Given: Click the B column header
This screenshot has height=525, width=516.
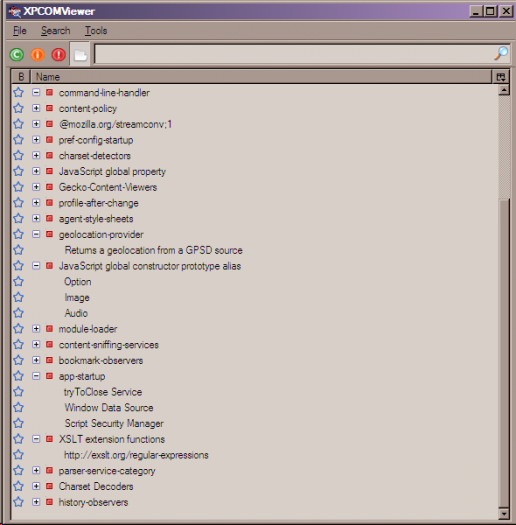Looking at the screenshot, I should (x=21, y=77).
